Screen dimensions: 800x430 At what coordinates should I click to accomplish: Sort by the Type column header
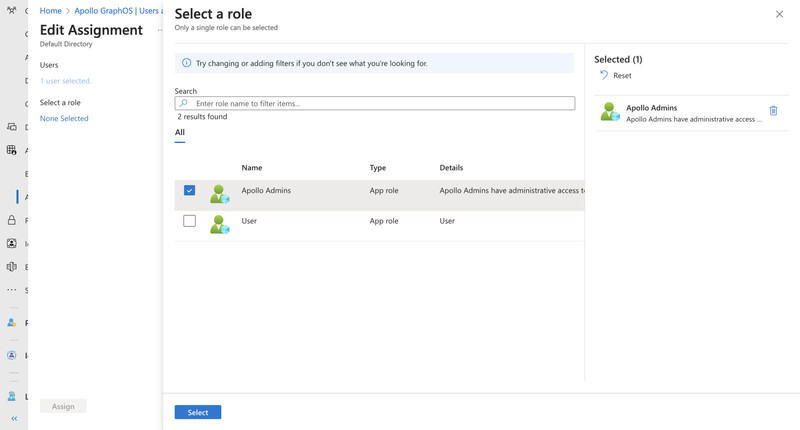point(378,168)
